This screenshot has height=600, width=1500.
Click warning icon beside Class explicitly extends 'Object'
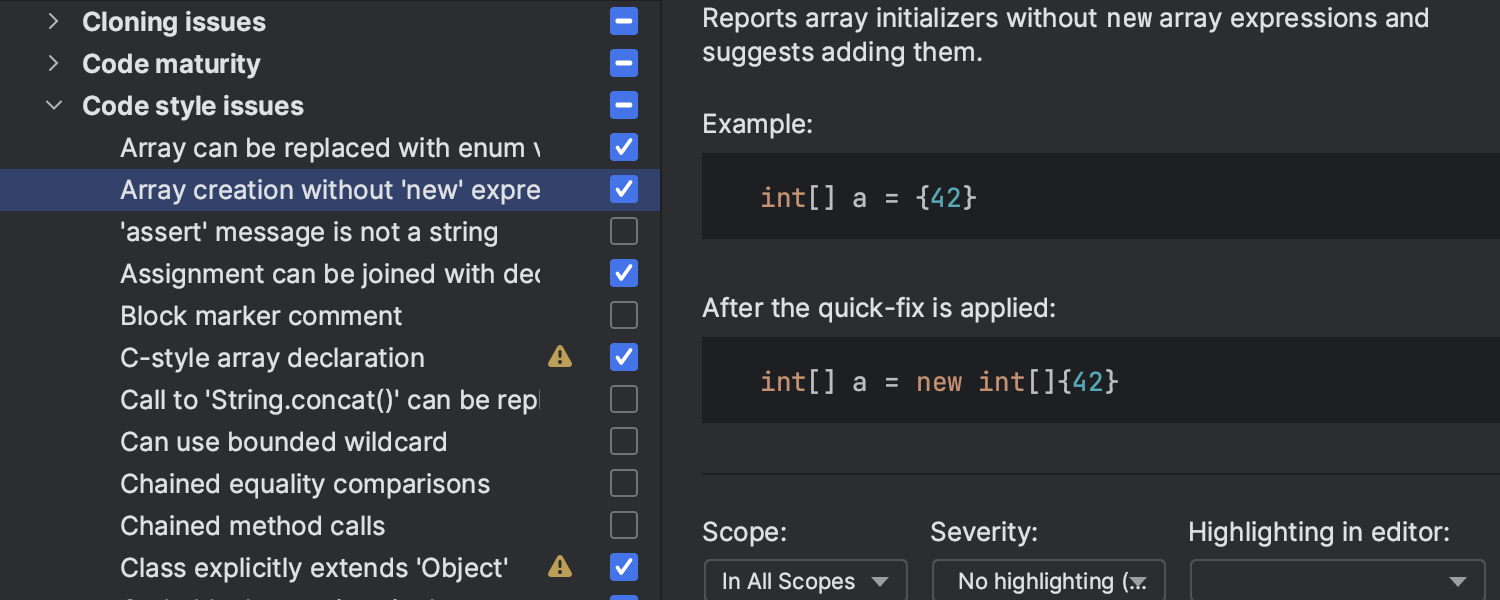[x=560, y=567]
